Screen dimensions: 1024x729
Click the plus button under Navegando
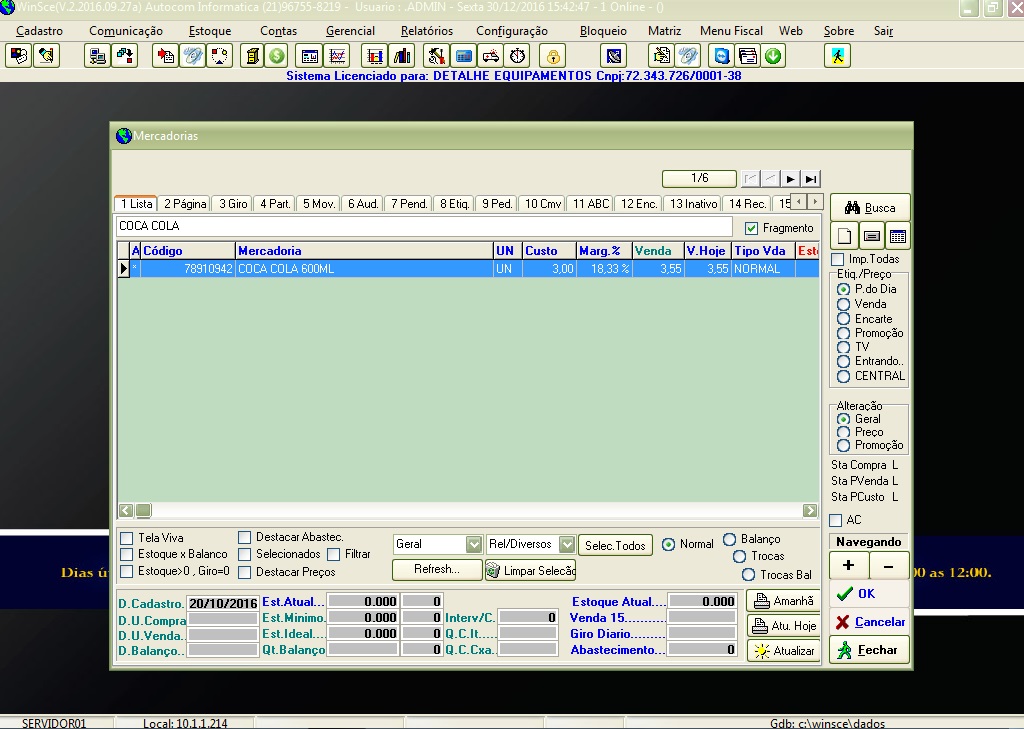[x=848, y=566]
